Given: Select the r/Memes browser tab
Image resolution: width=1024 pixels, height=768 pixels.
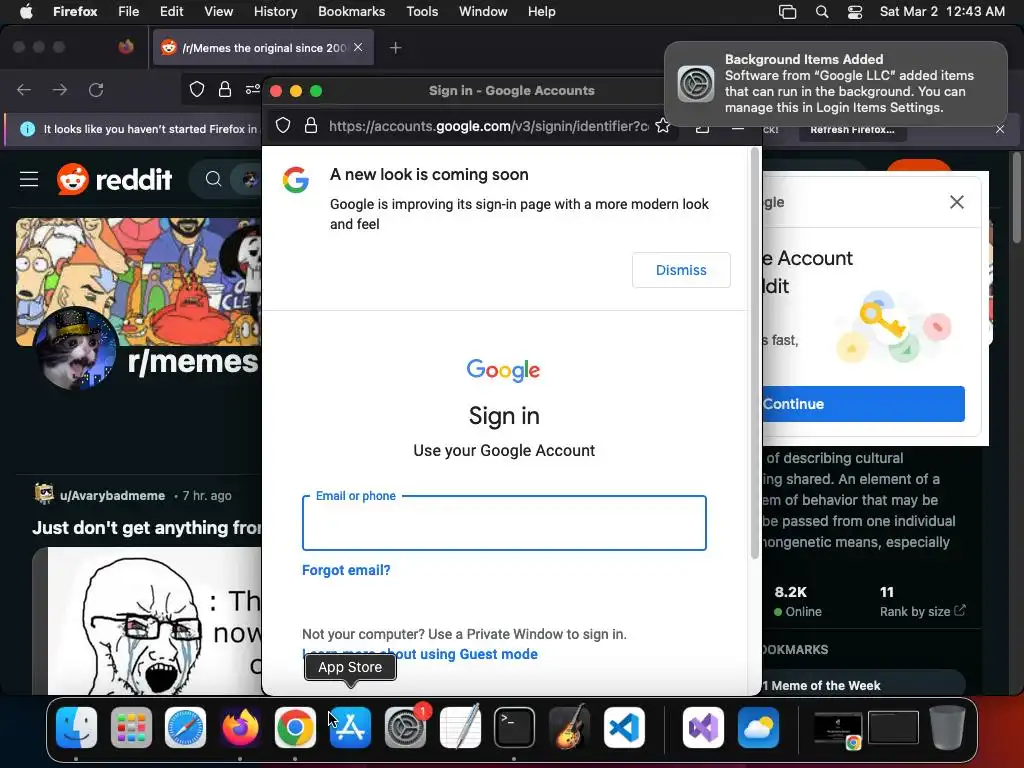Looking at the screenshot, I should 263,48.
